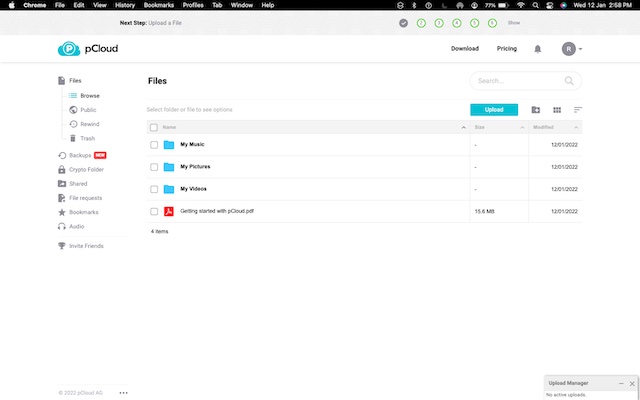Click inside the Search field
Screen dimensions: 640x400
click(525, 81)
